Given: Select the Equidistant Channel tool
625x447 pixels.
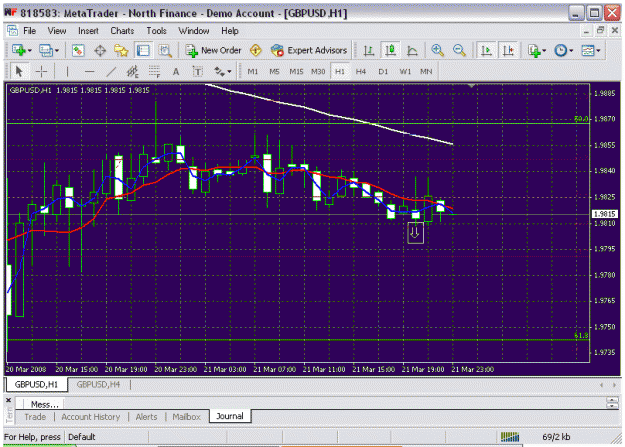Looking at the screenshot, I should [132, 72].
